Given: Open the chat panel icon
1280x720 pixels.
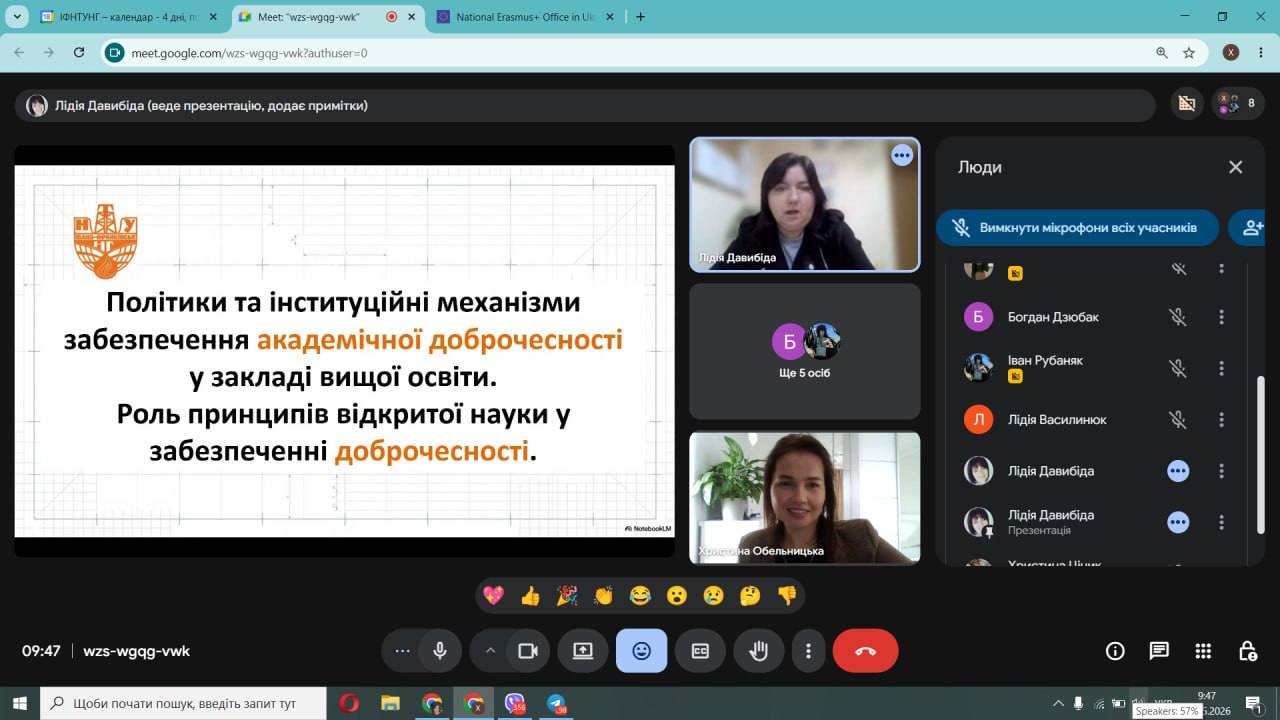Looking at the screenshot, I should click(1159, 651).
